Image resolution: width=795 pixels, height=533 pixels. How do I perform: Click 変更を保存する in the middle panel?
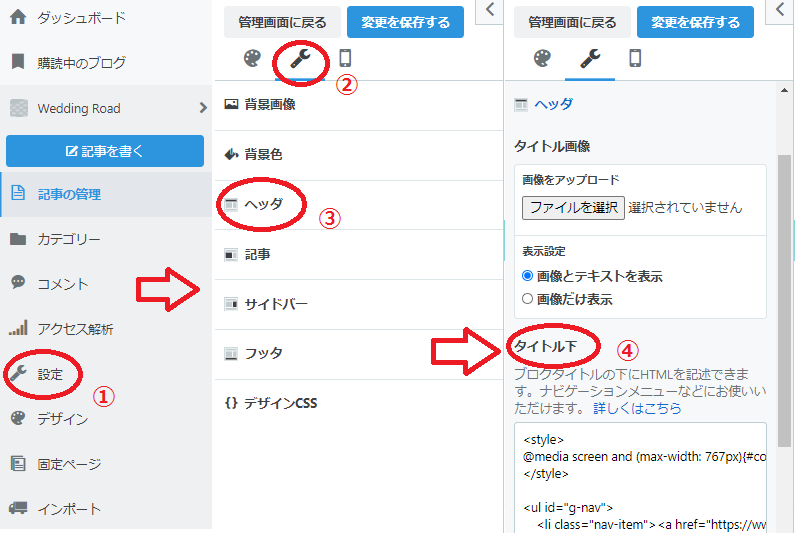(x=405, y=22)
